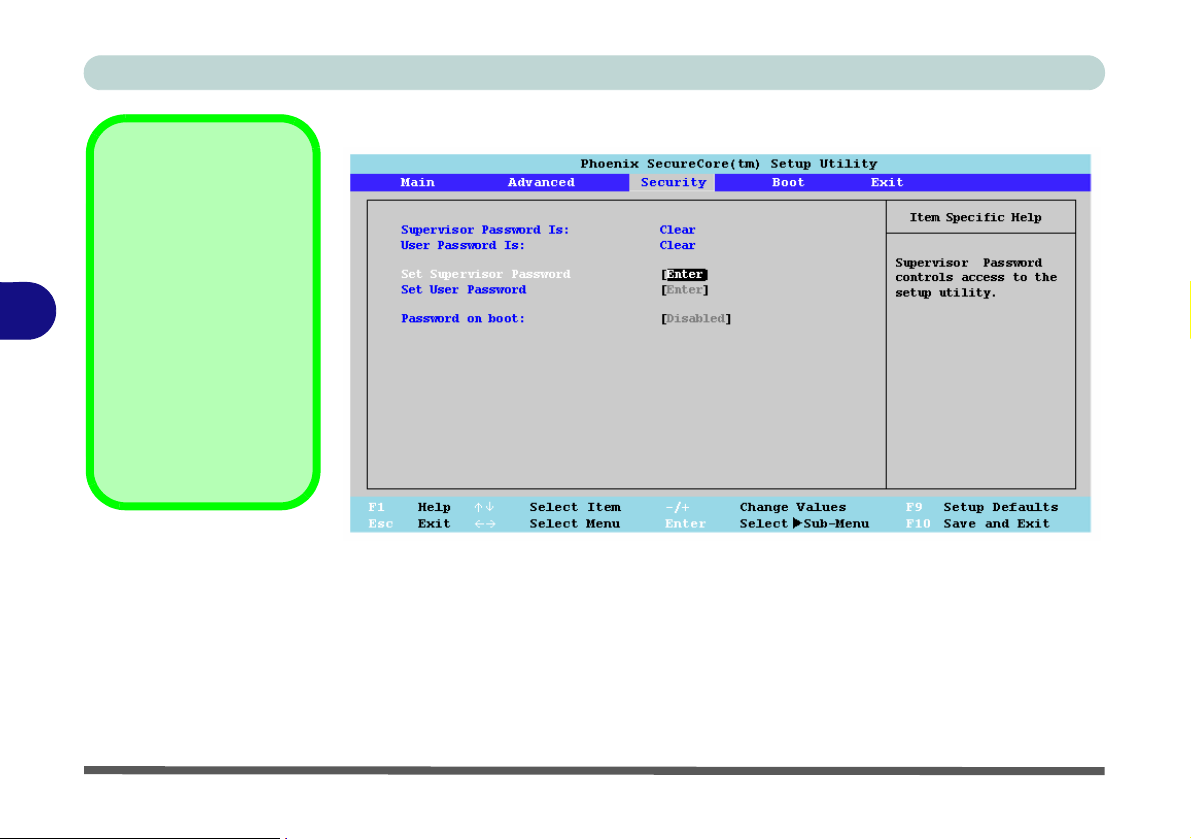Viewport: 1191px width, 839px height.
Task: Click the F10 key hint
Action: click(918, 524)
